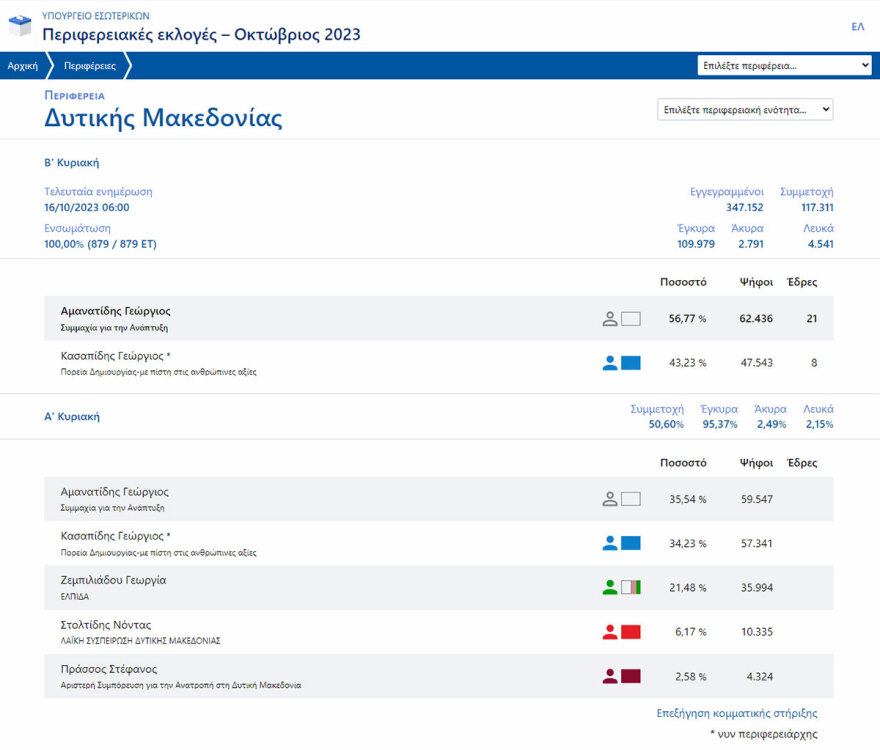The height and width of the screenshot is (750, 880).
Task: Expand the Επιλέξτε περιφερειακή ενότητα dropdown
Action: tap(745, 110)
